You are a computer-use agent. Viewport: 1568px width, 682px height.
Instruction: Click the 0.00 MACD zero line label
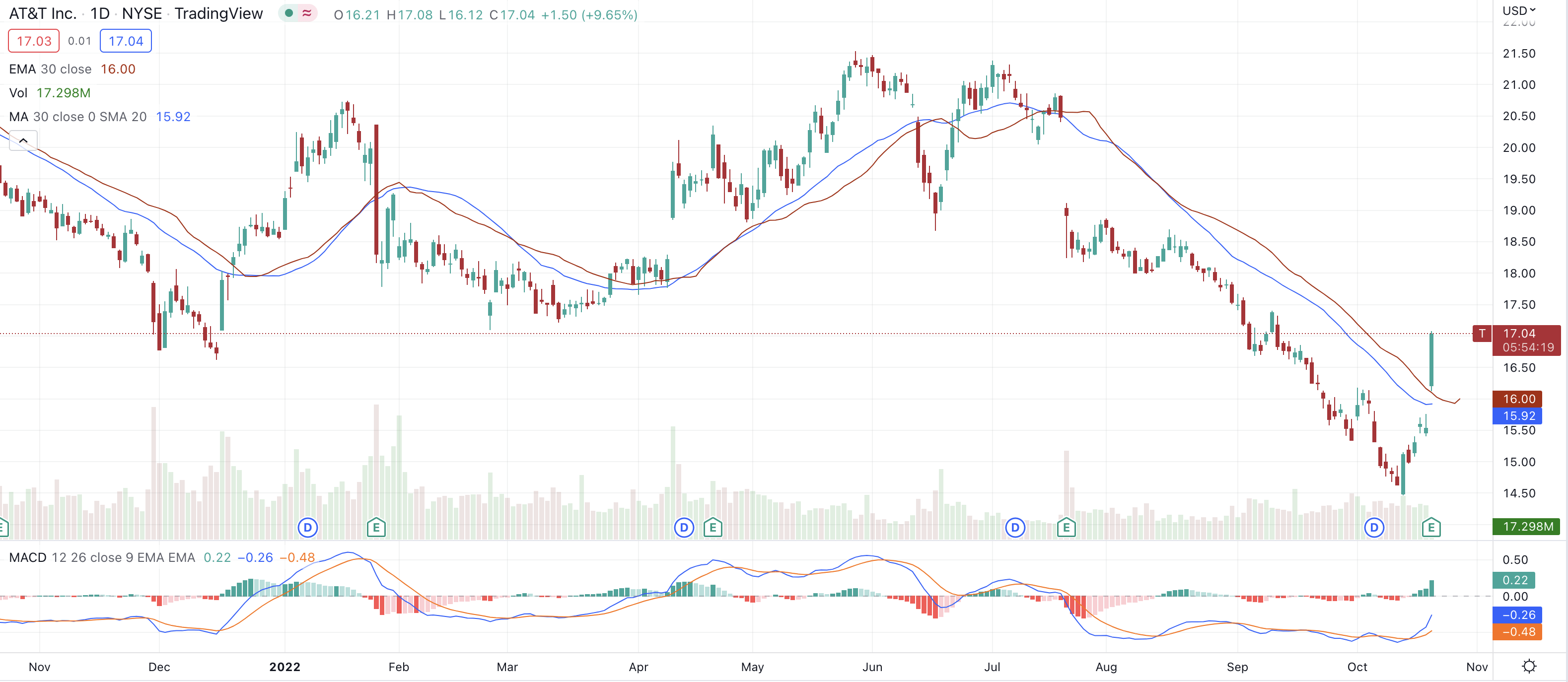(x=1515, y=597)
